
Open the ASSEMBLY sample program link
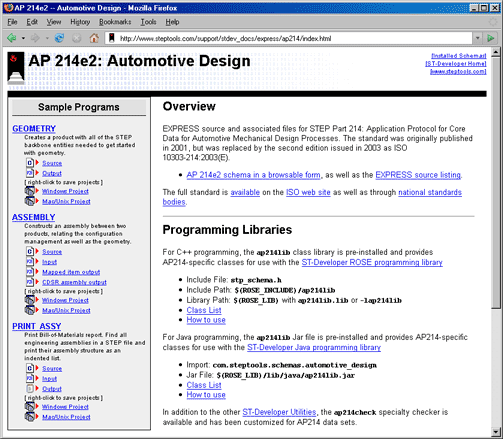[34, 217]
